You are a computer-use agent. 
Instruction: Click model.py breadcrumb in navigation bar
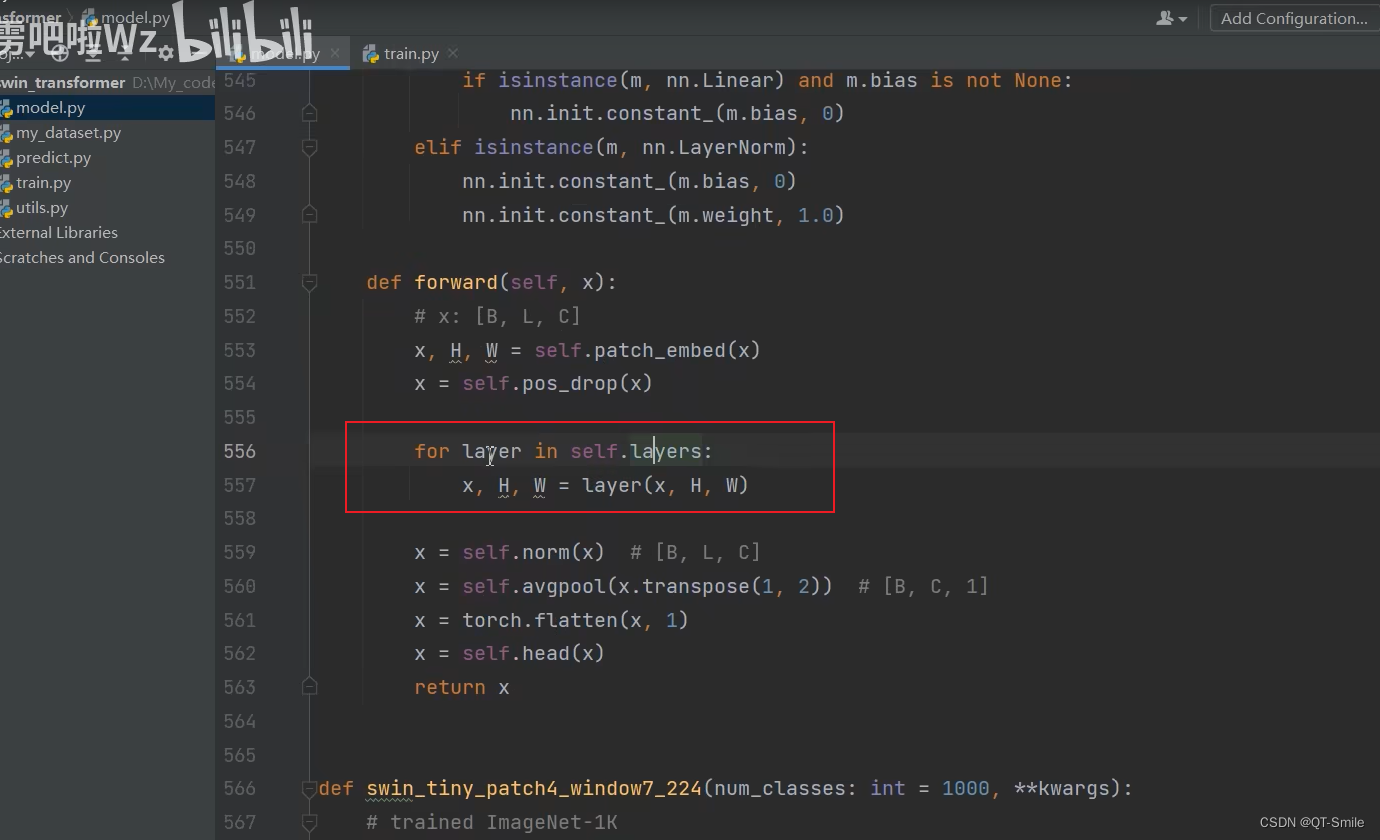tap(127, 18)
